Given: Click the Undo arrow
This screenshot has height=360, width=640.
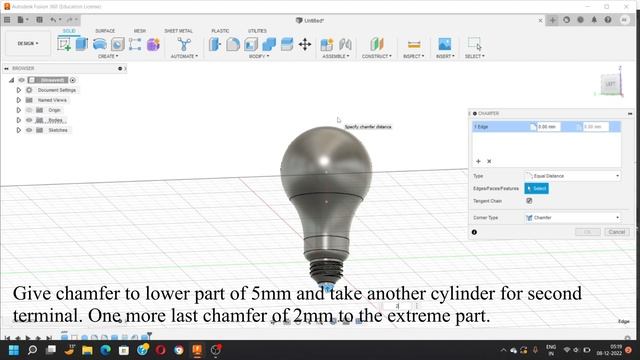Looking at the screenshot, I should pos(53,20).
